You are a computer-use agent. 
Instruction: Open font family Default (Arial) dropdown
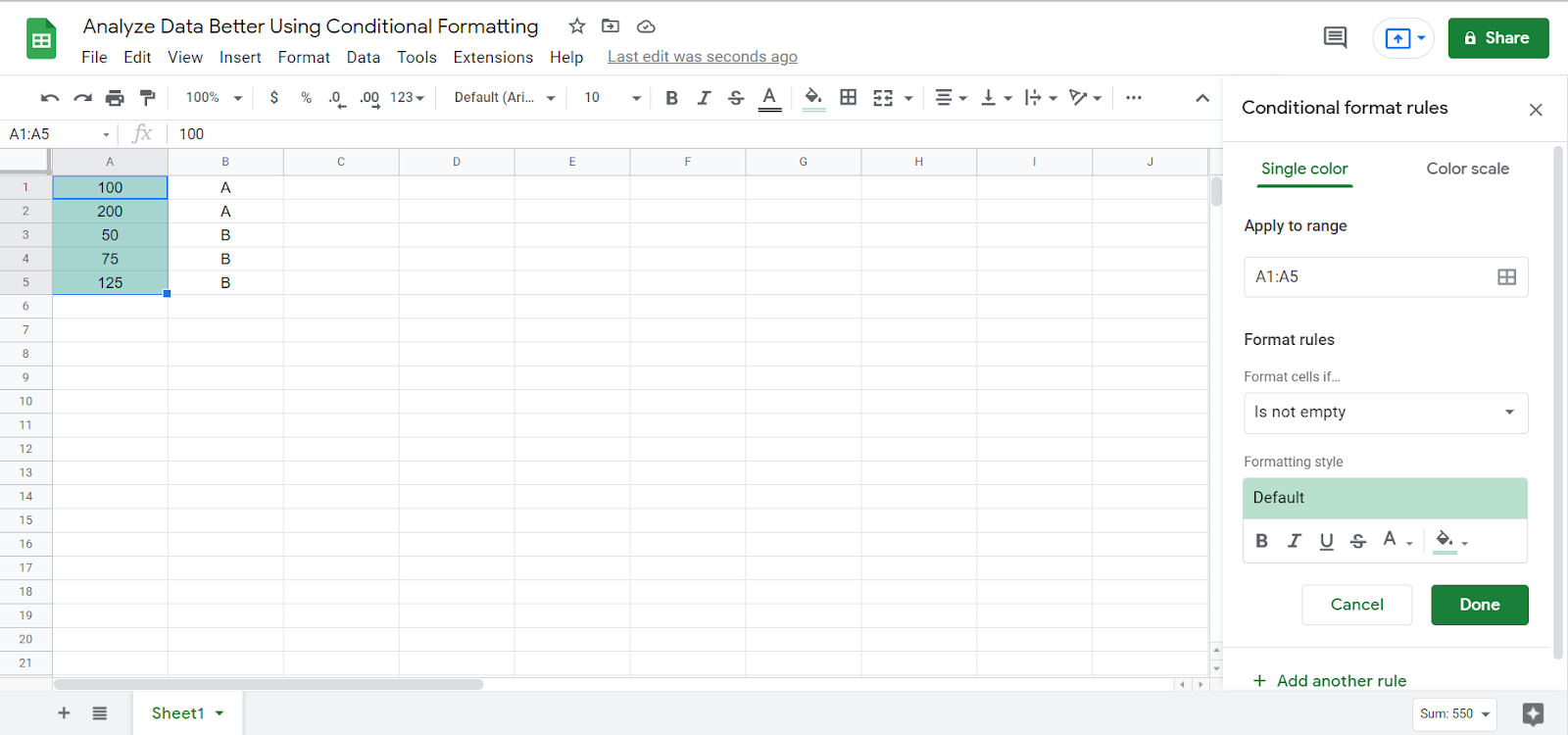(505, 98)
